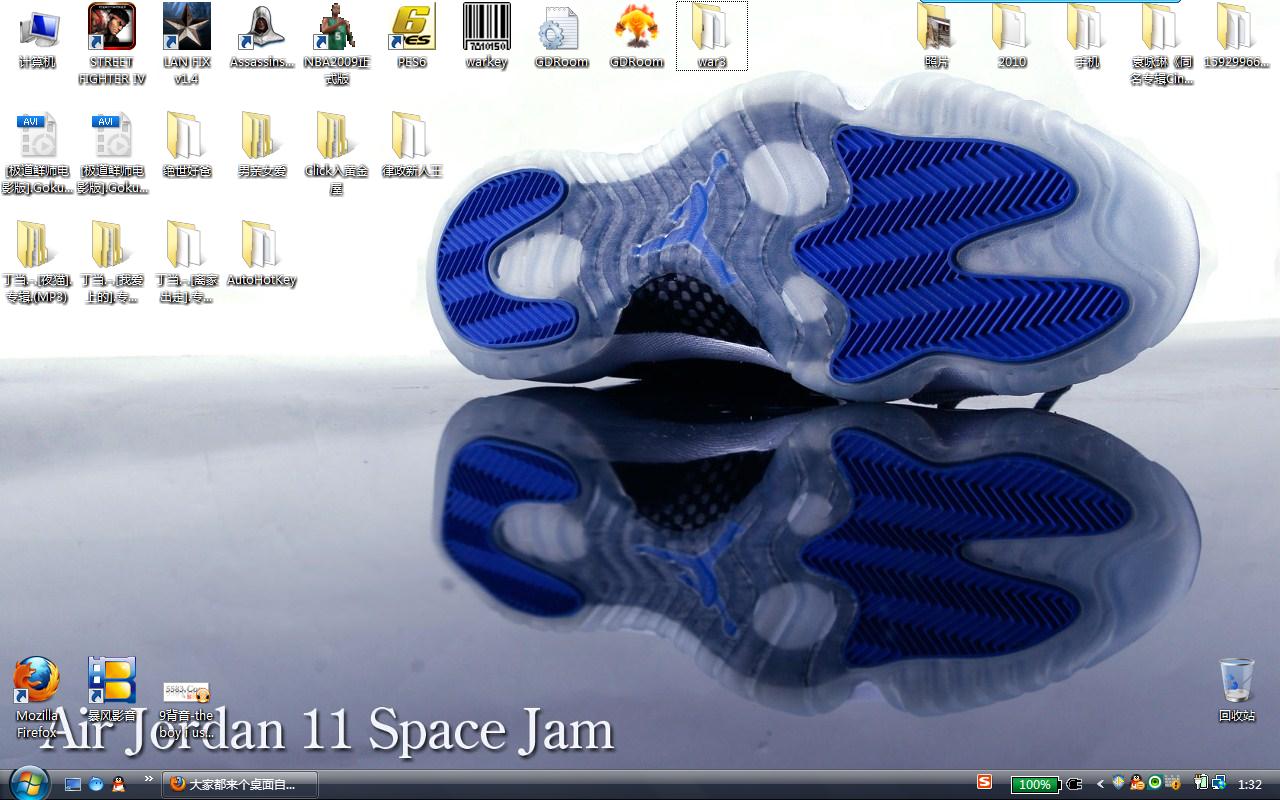Viewport: 1280px width, 800px height.
Task: Open the 计算机 desktop icon
Action: 37,37
